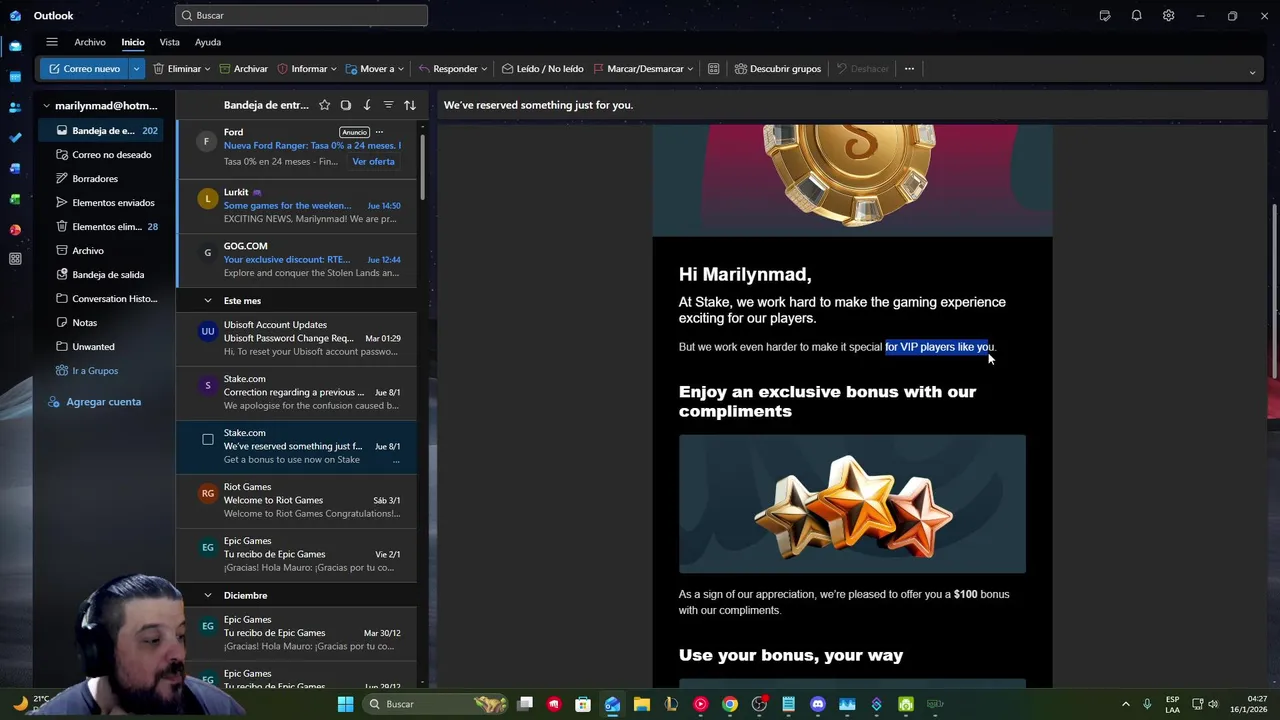1280x720 pixels.
Task: Open the Mover a dropdown
Action: (x=374, y=69)
